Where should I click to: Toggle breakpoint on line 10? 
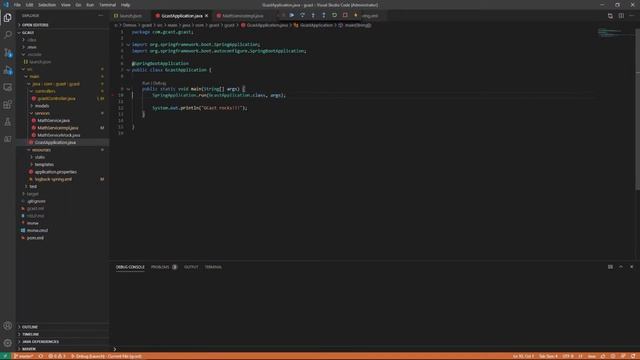[113, 95]
